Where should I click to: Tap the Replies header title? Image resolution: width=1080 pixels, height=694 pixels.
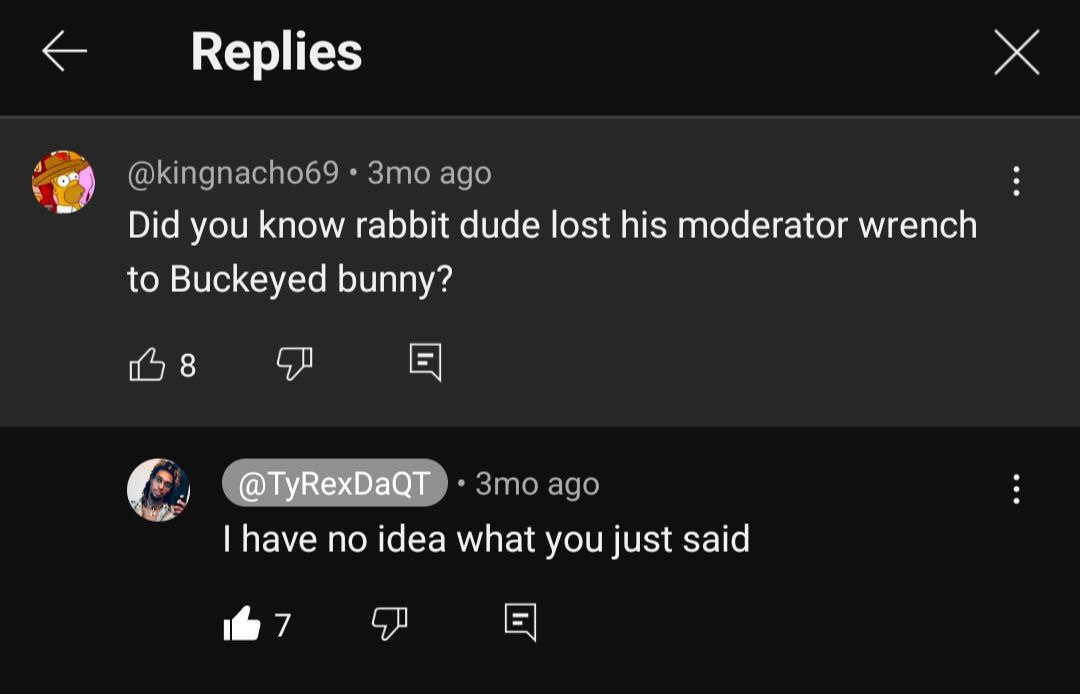[x=276, y=52]
